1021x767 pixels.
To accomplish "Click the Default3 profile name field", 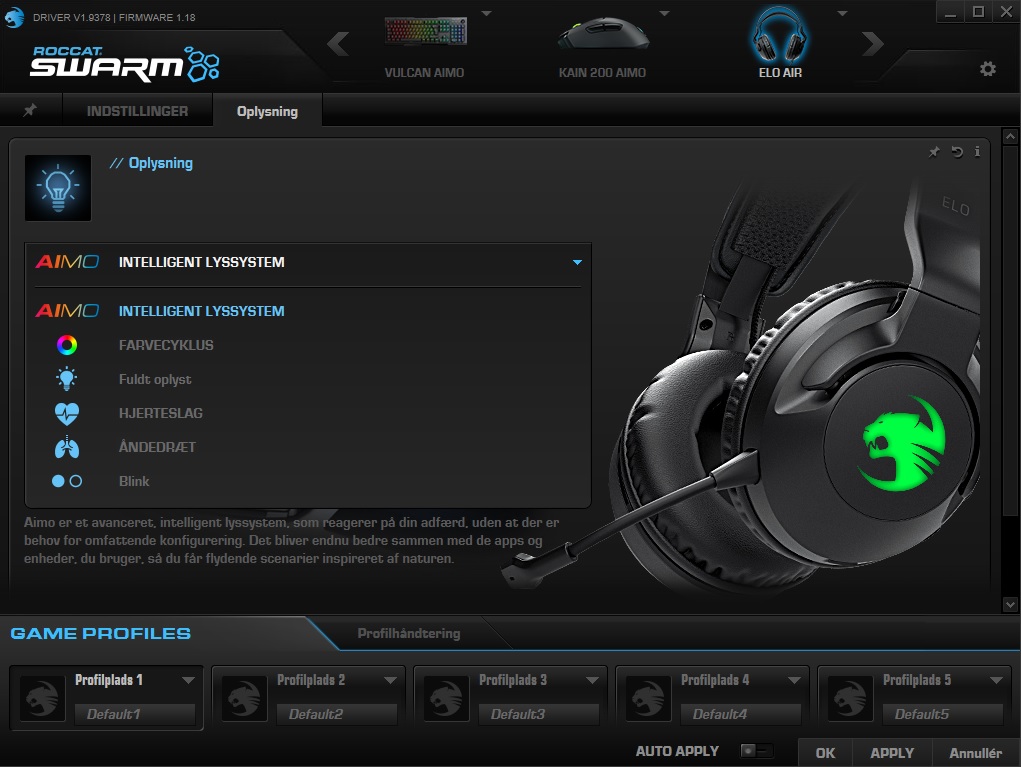I will pos(538,714).
